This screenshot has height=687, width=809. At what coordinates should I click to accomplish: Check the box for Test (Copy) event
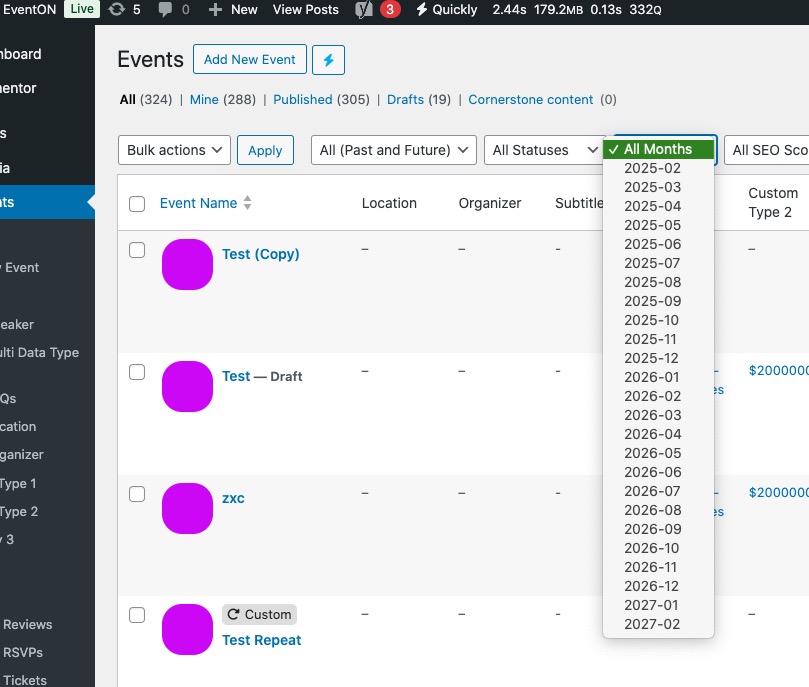click(x=137, y=250)
